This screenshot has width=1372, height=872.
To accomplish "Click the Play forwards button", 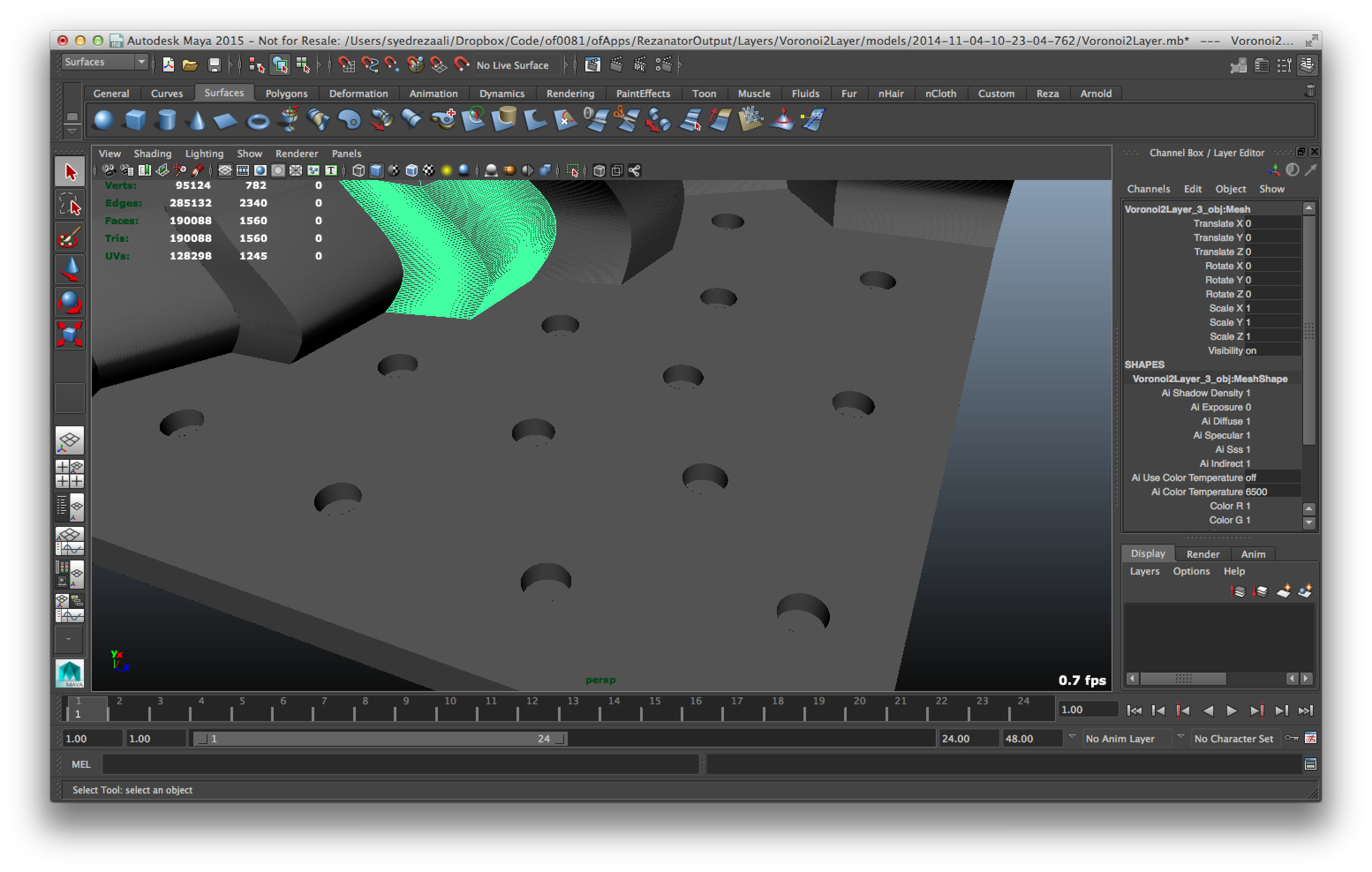I will [1231, 710].
